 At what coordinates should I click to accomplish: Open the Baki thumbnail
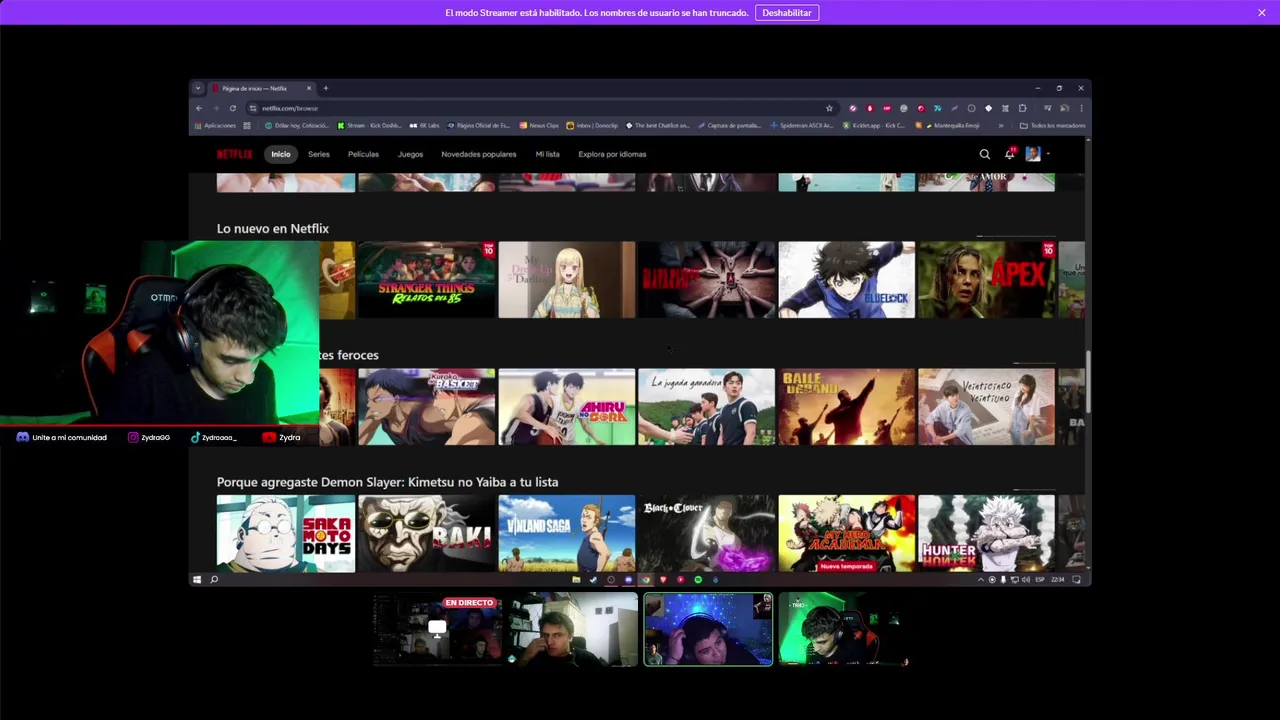click(426, 533)
